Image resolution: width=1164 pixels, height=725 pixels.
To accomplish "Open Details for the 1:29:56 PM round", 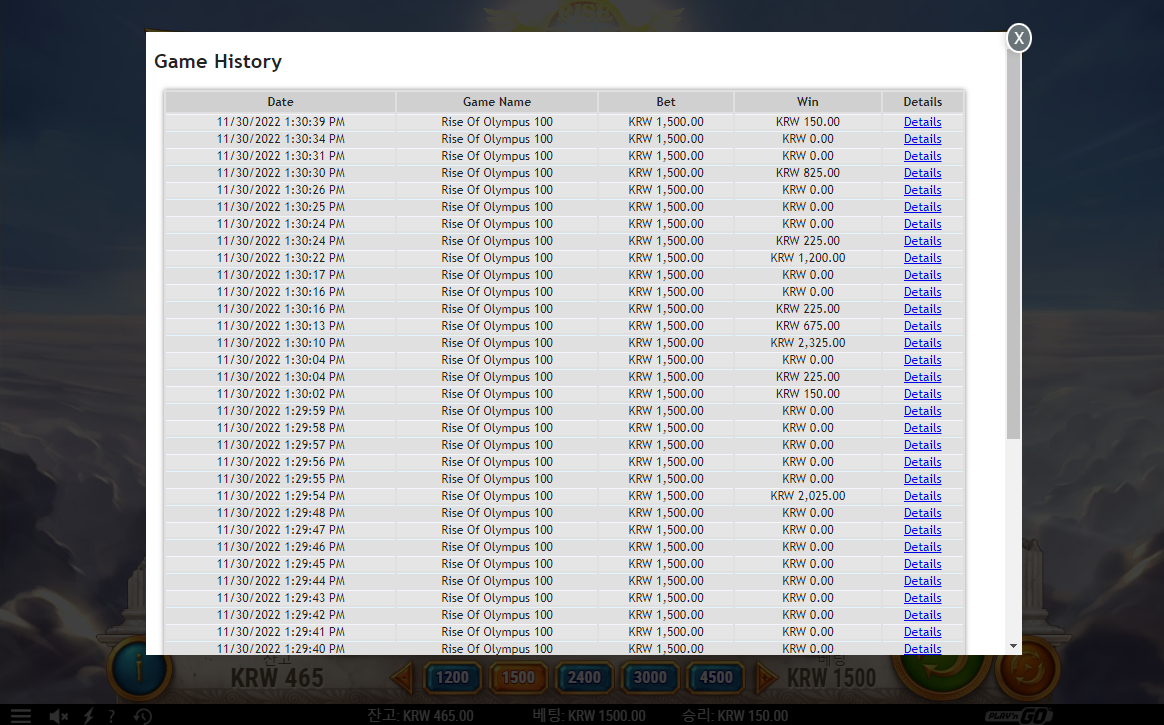I will 923,462.
